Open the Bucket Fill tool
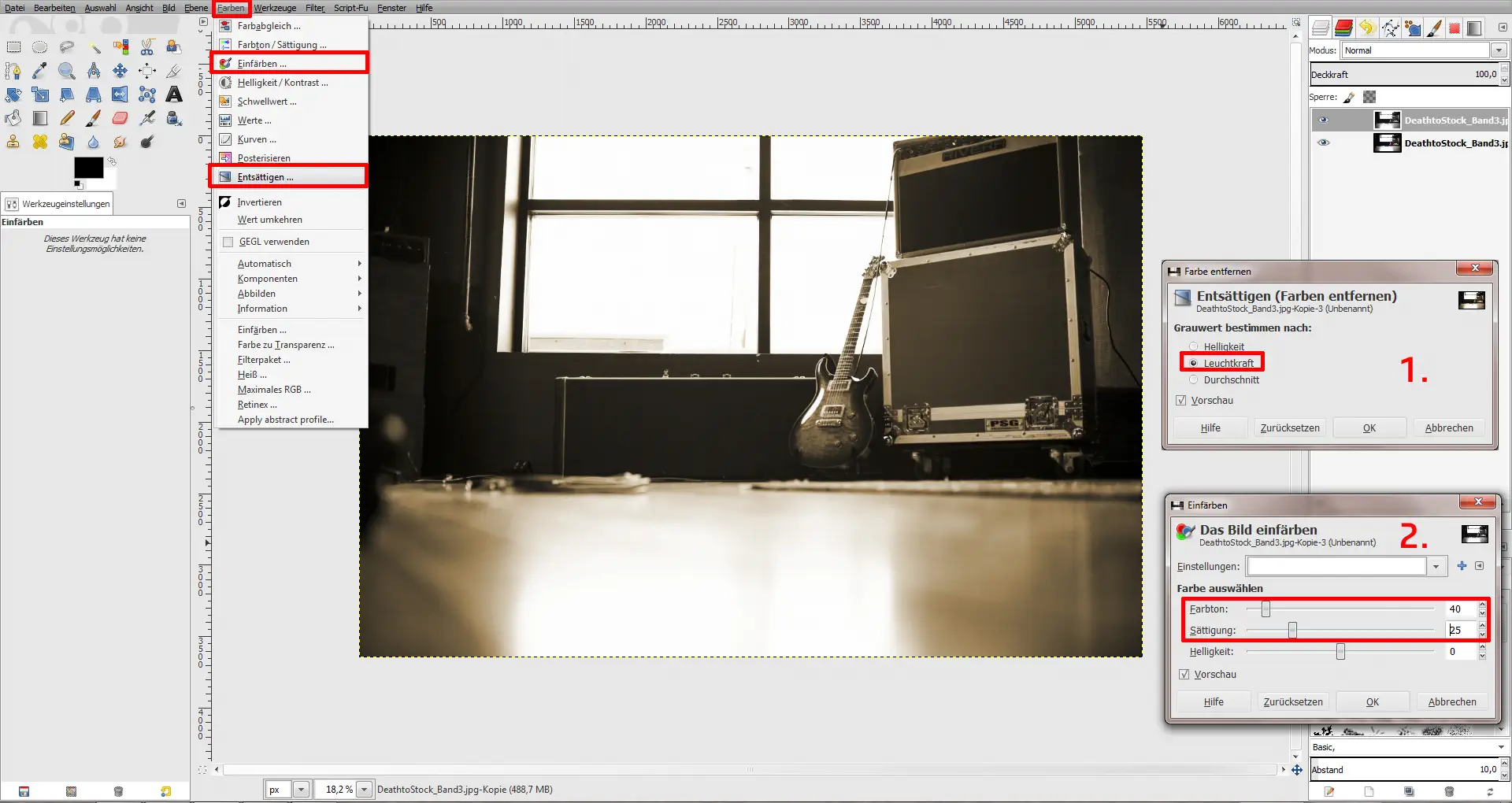This screenshot has width=1512, height=803. [x=13, y=118]
